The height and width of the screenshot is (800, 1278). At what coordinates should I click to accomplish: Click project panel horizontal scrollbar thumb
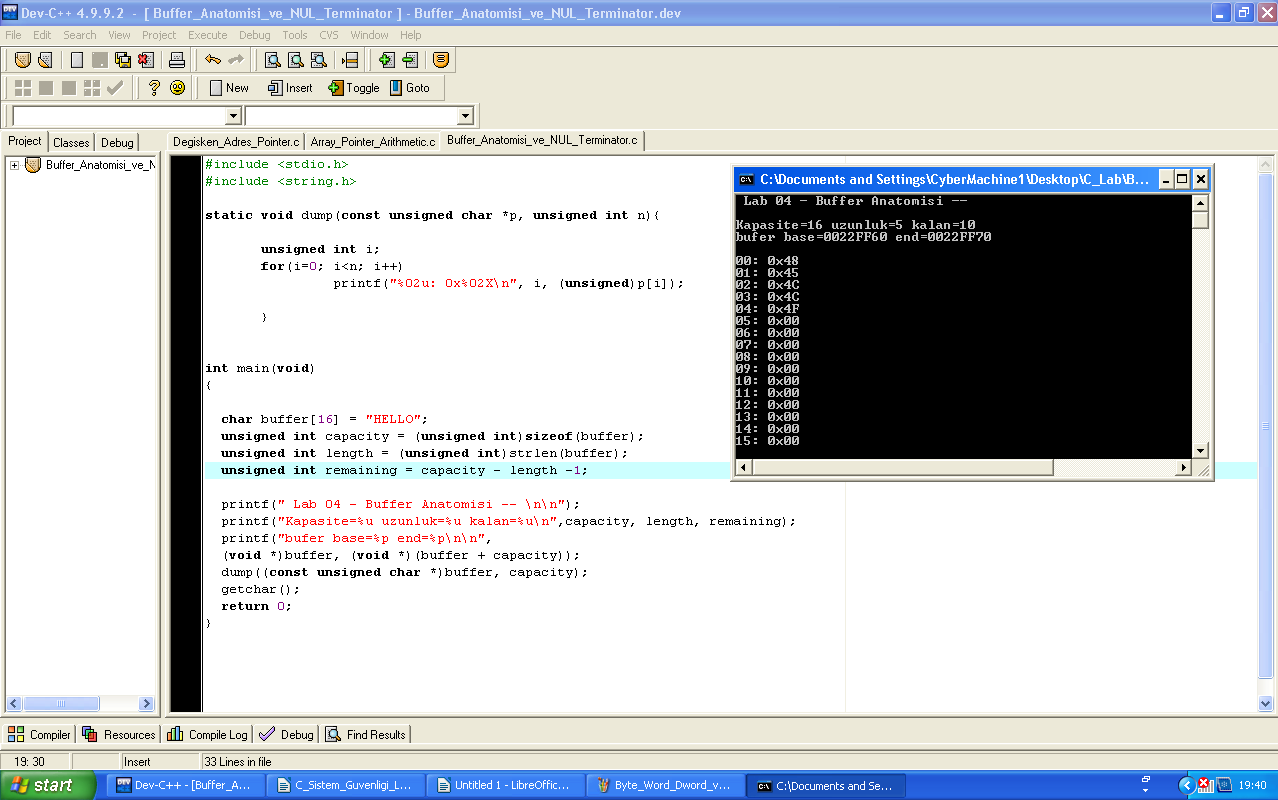[61, 703]
